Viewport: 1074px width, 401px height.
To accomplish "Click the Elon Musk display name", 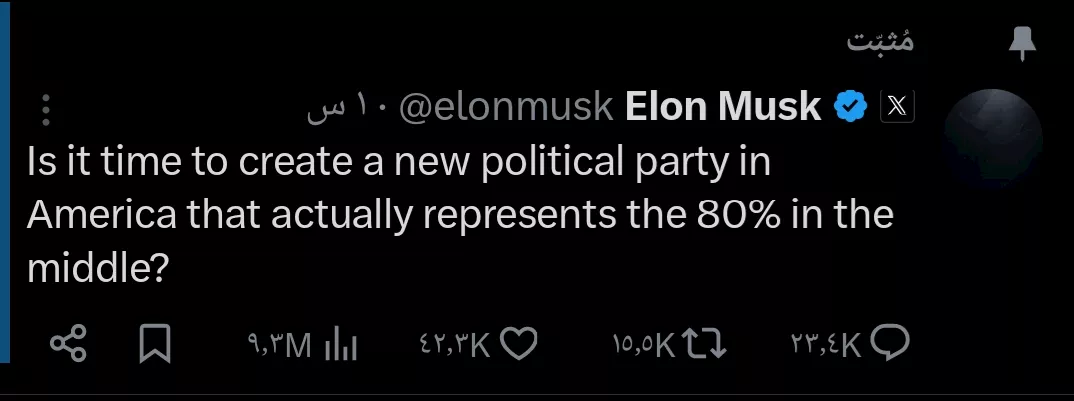I will 722,106.
